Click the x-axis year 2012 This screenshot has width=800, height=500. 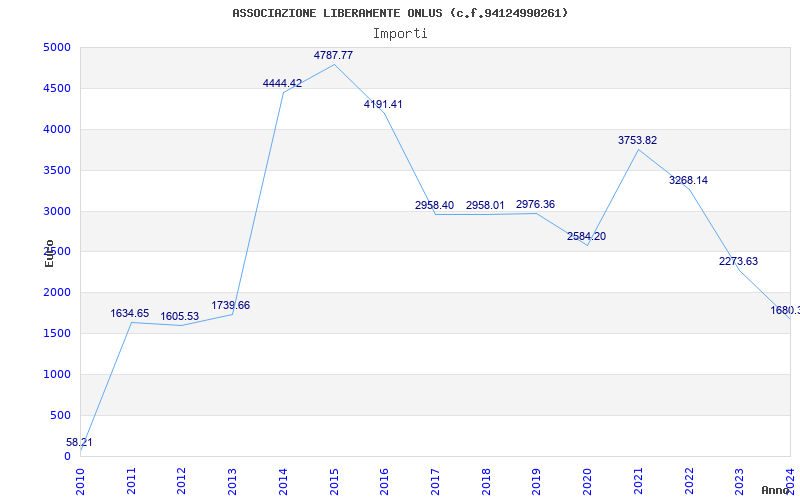(182, 481)
